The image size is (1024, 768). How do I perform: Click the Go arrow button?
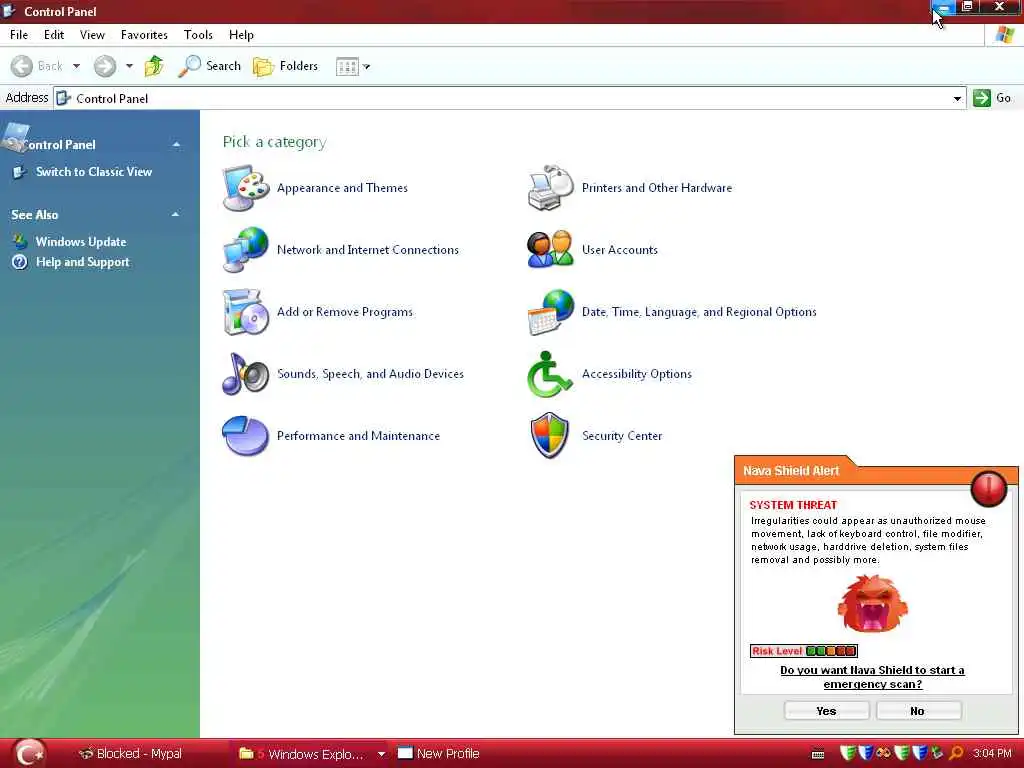pyautogui.click(x=982, y=98)
